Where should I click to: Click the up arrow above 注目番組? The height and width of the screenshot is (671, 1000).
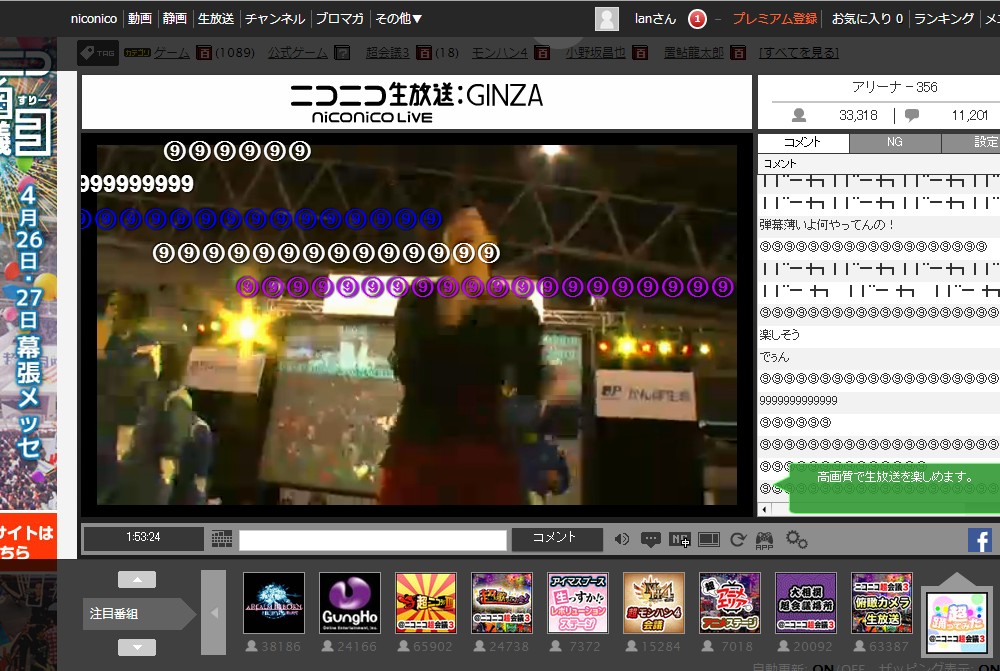[x=136, y=579]
